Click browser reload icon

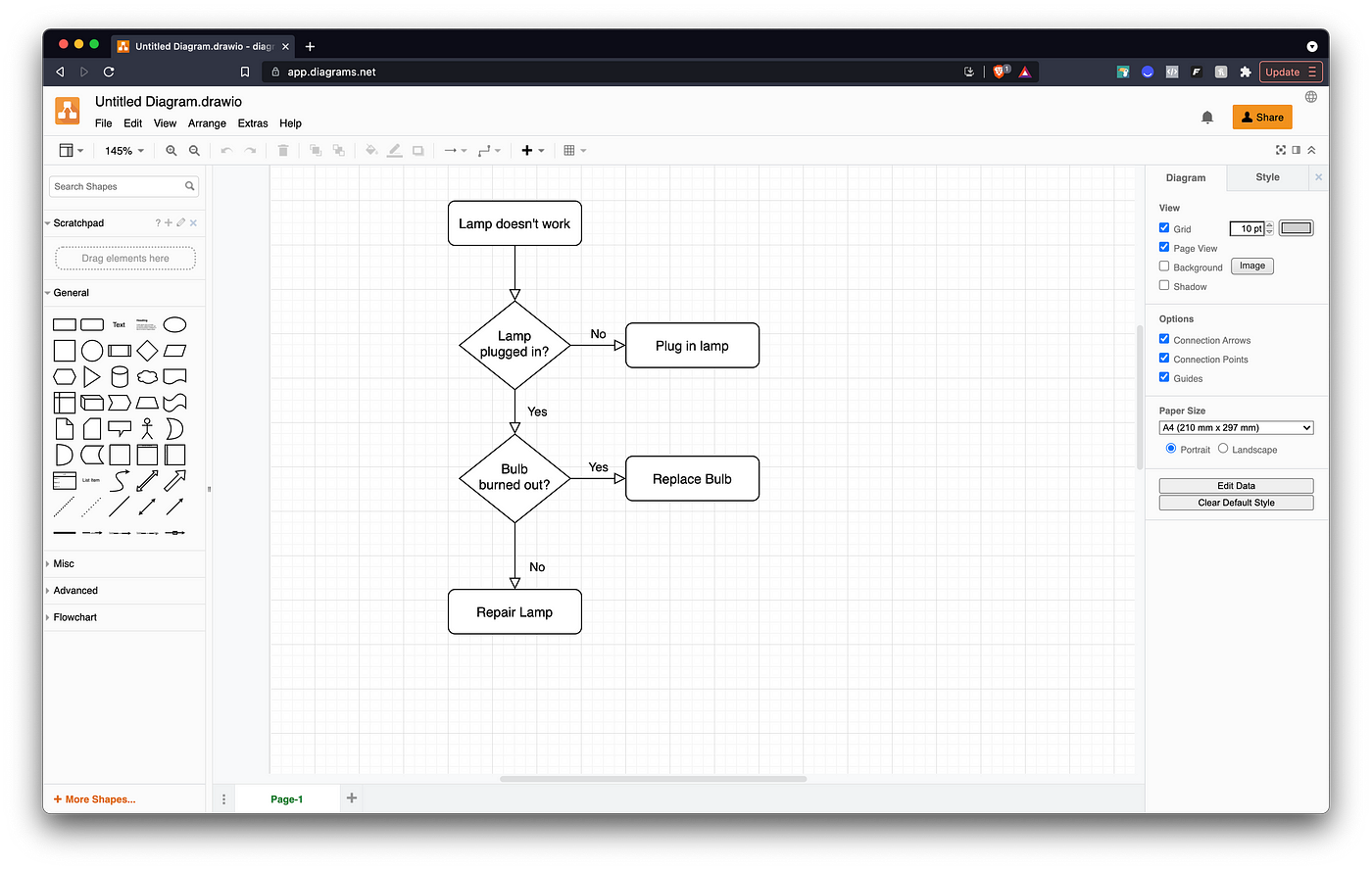109,72
